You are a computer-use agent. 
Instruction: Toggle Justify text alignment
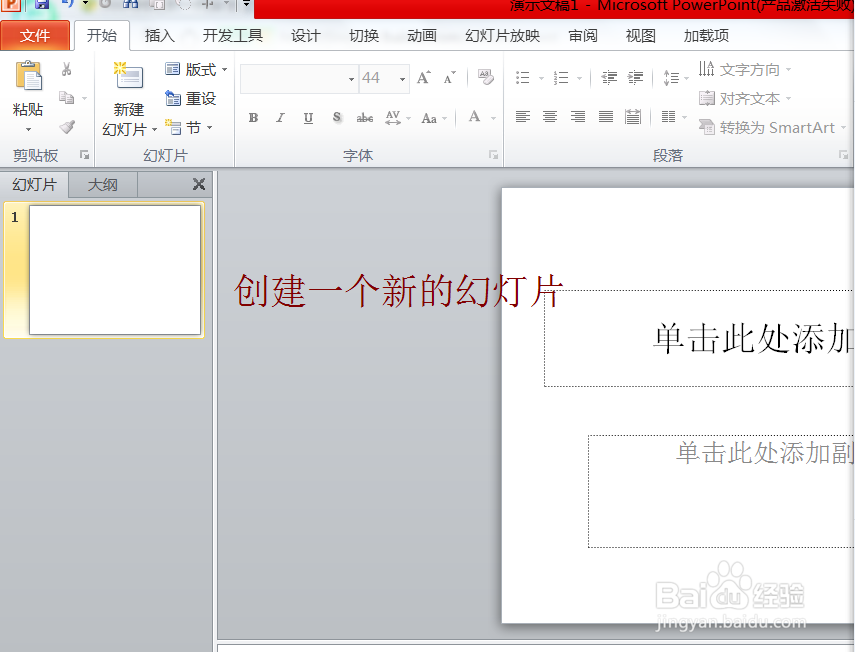(606, 117)
